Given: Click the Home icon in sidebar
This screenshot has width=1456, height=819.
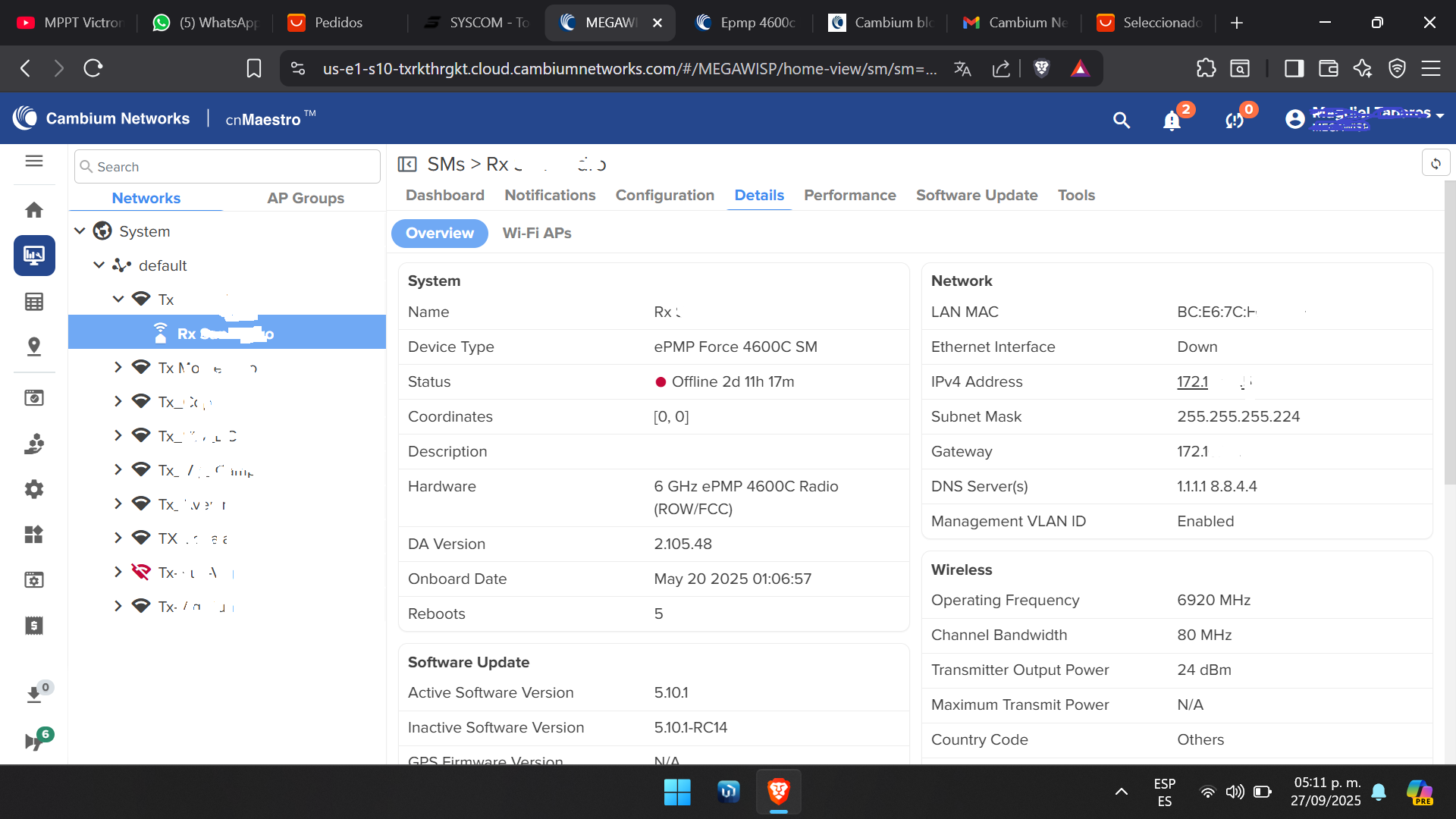Looking at the screenshot, I should 34,210.
